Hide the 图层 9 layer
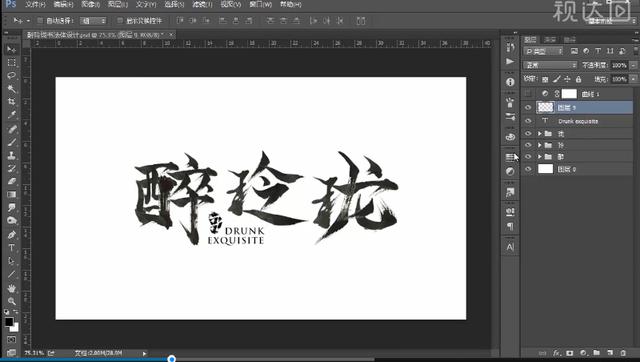 click(528, 108)
